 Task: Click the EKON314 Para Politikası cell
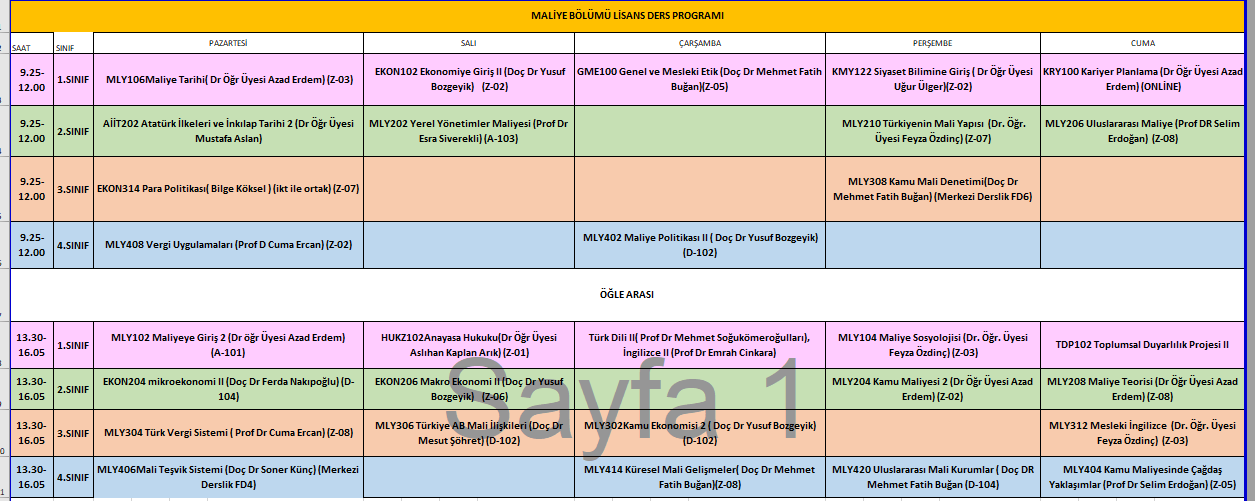pyautogui.click(x=228, y=188)
